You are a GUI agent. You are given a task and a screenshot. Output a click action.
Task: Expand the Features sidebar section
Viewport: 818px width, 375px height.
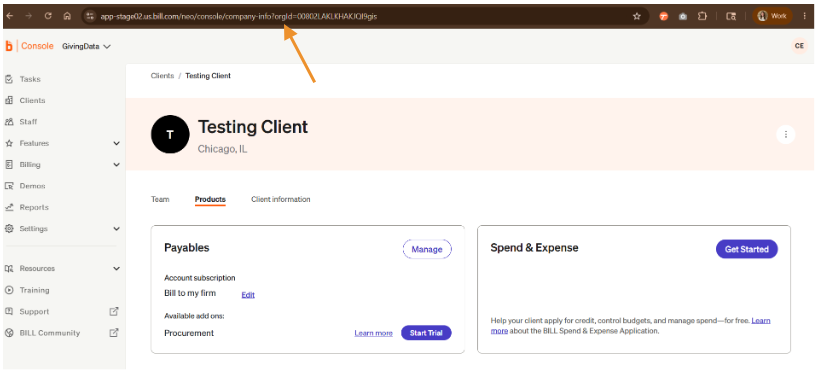pyautogui.click(x=63, y=143)
